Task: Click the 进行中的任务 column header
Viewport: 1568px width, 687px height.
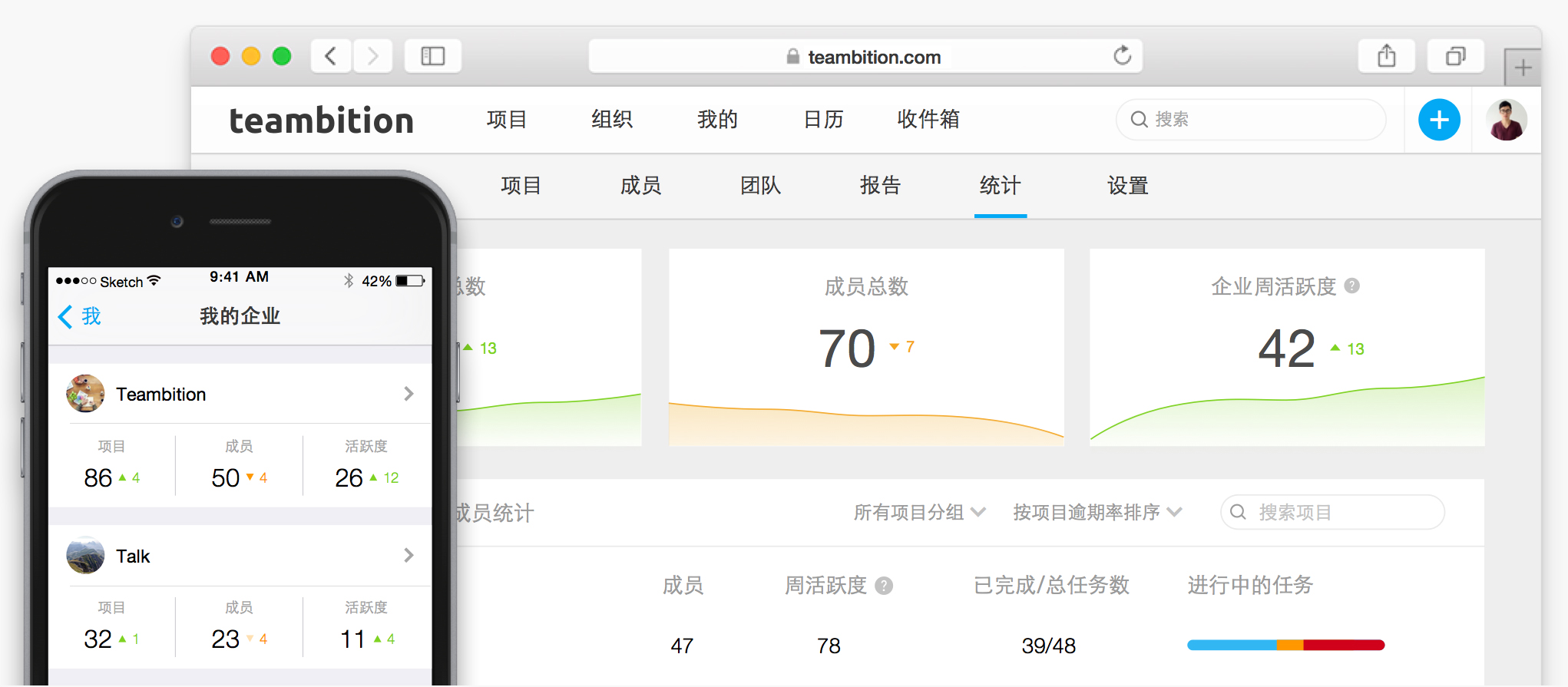Action: pyautogui.click(x=1251, y=586)
